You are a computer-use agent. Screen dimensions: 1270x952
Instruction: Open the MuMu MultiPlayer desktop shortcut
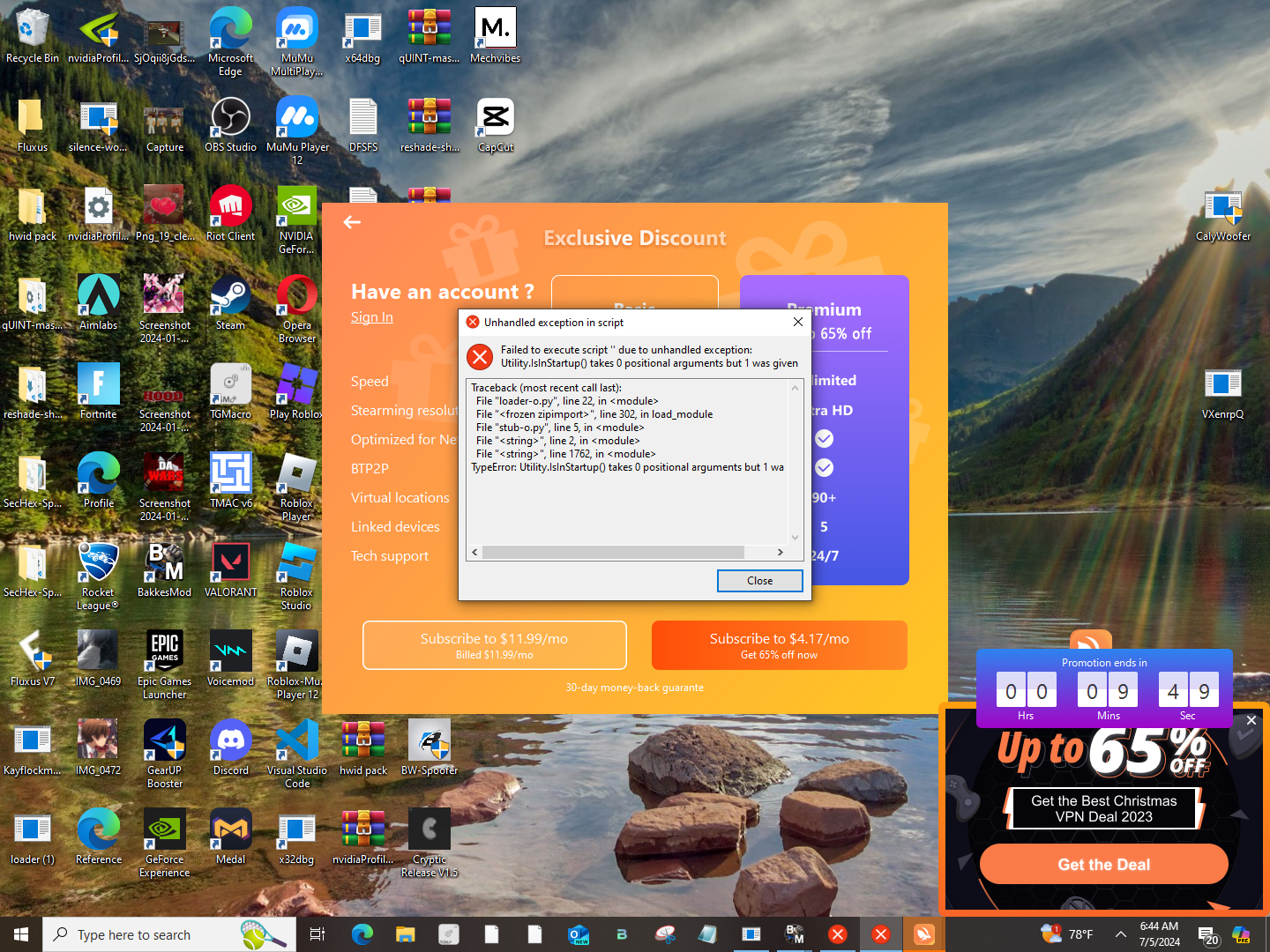coord(296,42)
